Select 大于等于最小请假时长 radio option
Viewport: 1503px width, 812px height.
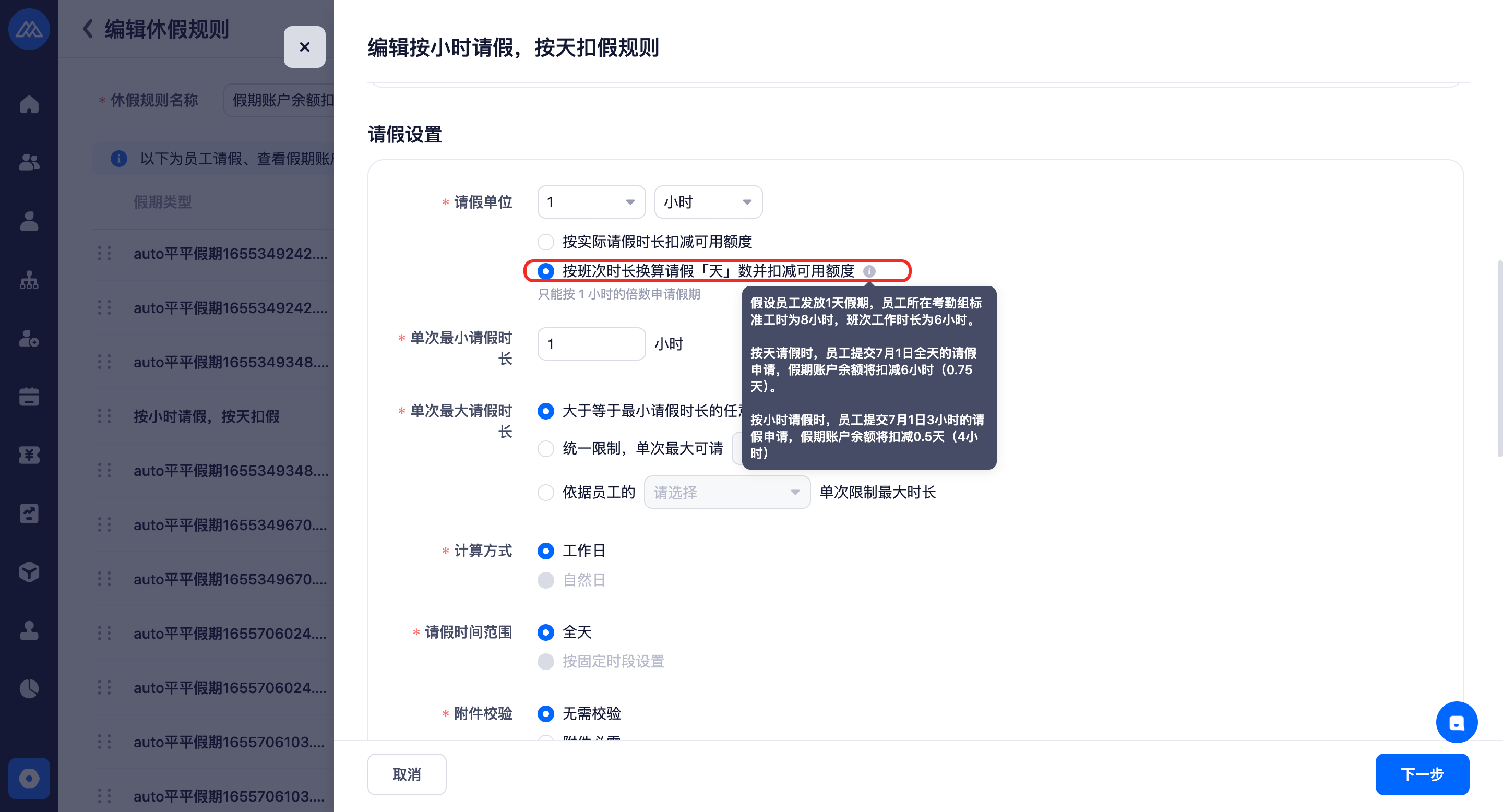545,411
